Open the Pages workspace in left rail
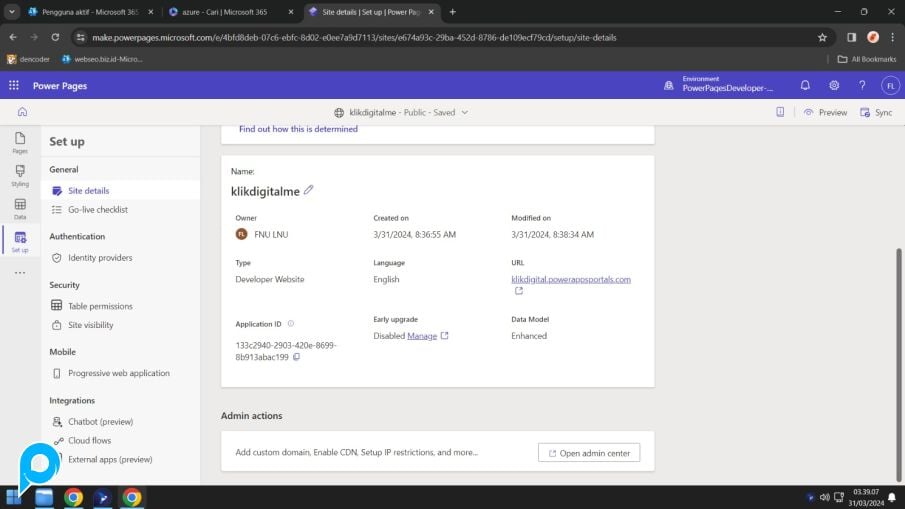905x509 pixels. (x=20, y=143)
